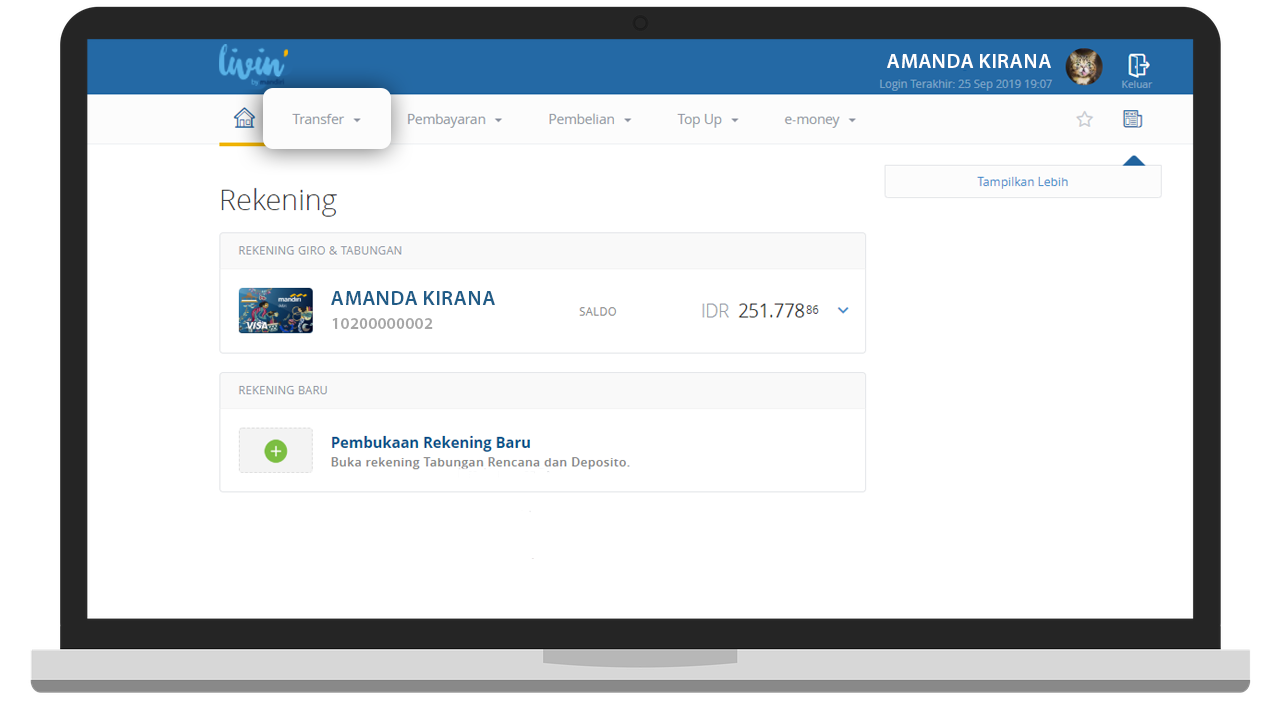Open favorites via the star icon
This screenshot has width=1280, height=720.
tap(1084, 120)
